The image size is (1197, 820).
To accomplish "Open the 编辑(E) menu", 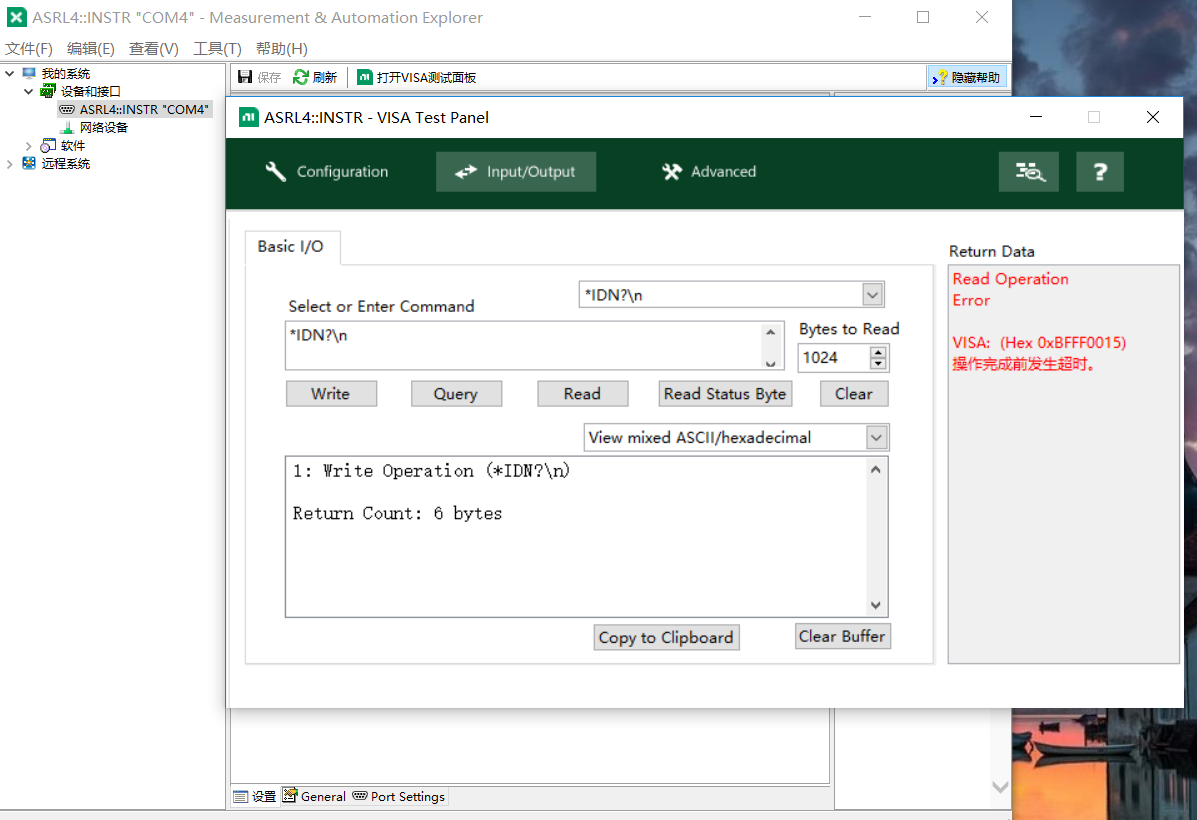I will (x=91, y=49).
